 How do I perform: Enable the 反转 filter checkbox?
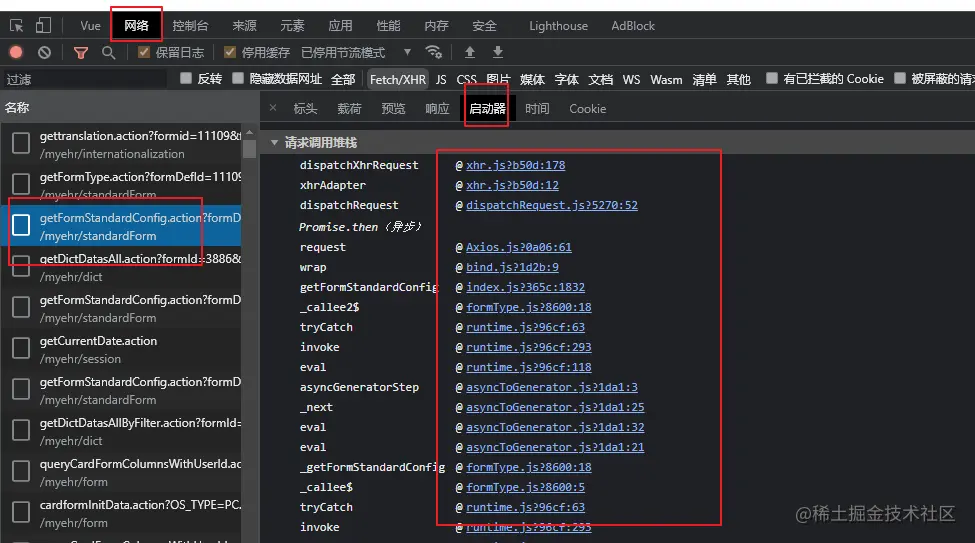(185, 78)
